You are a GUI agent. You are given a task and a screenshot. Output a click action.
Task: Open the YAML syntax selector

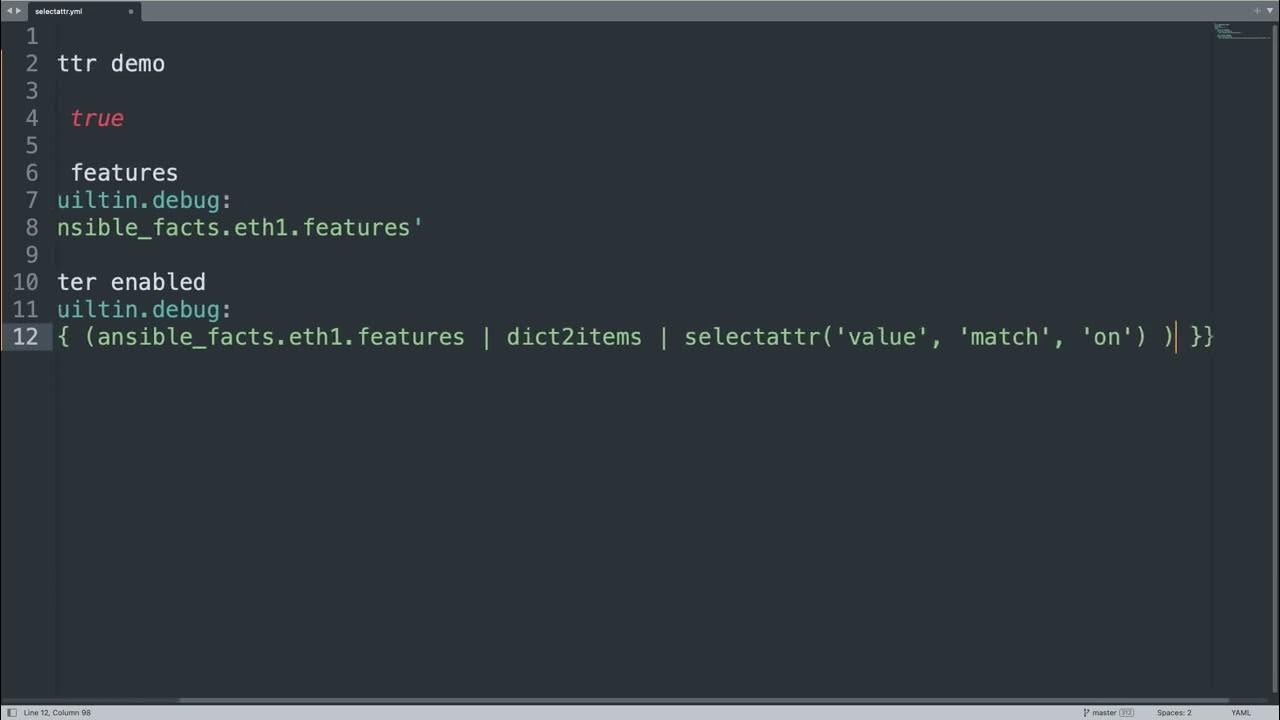point(1240,712)
